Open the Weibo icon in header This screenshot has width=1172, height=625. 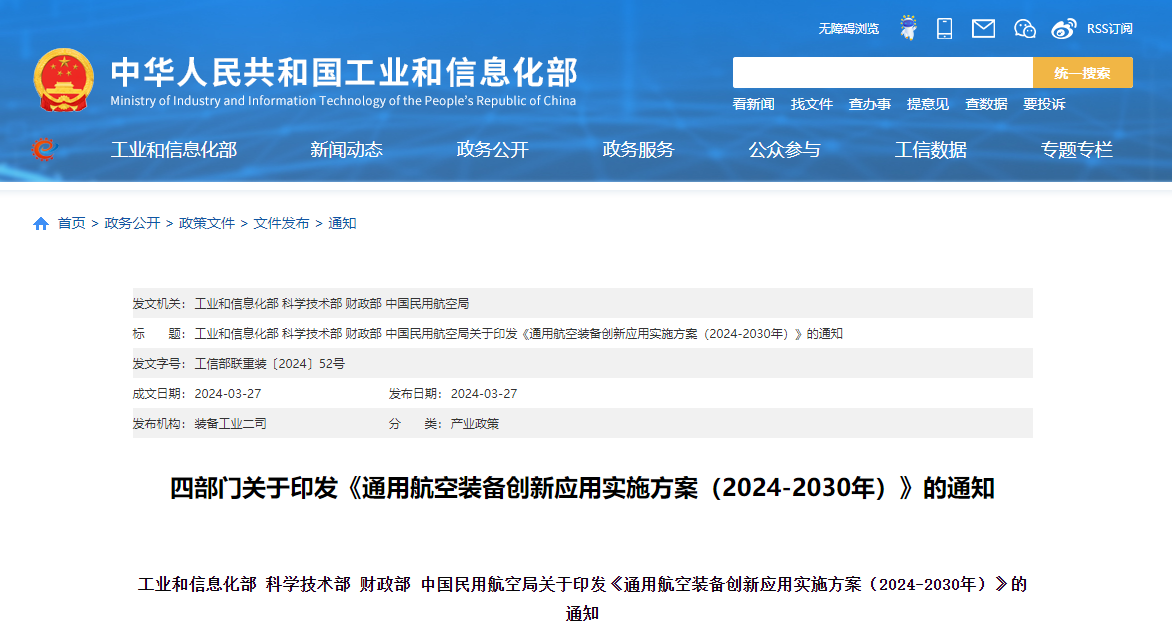(1064, 28)
